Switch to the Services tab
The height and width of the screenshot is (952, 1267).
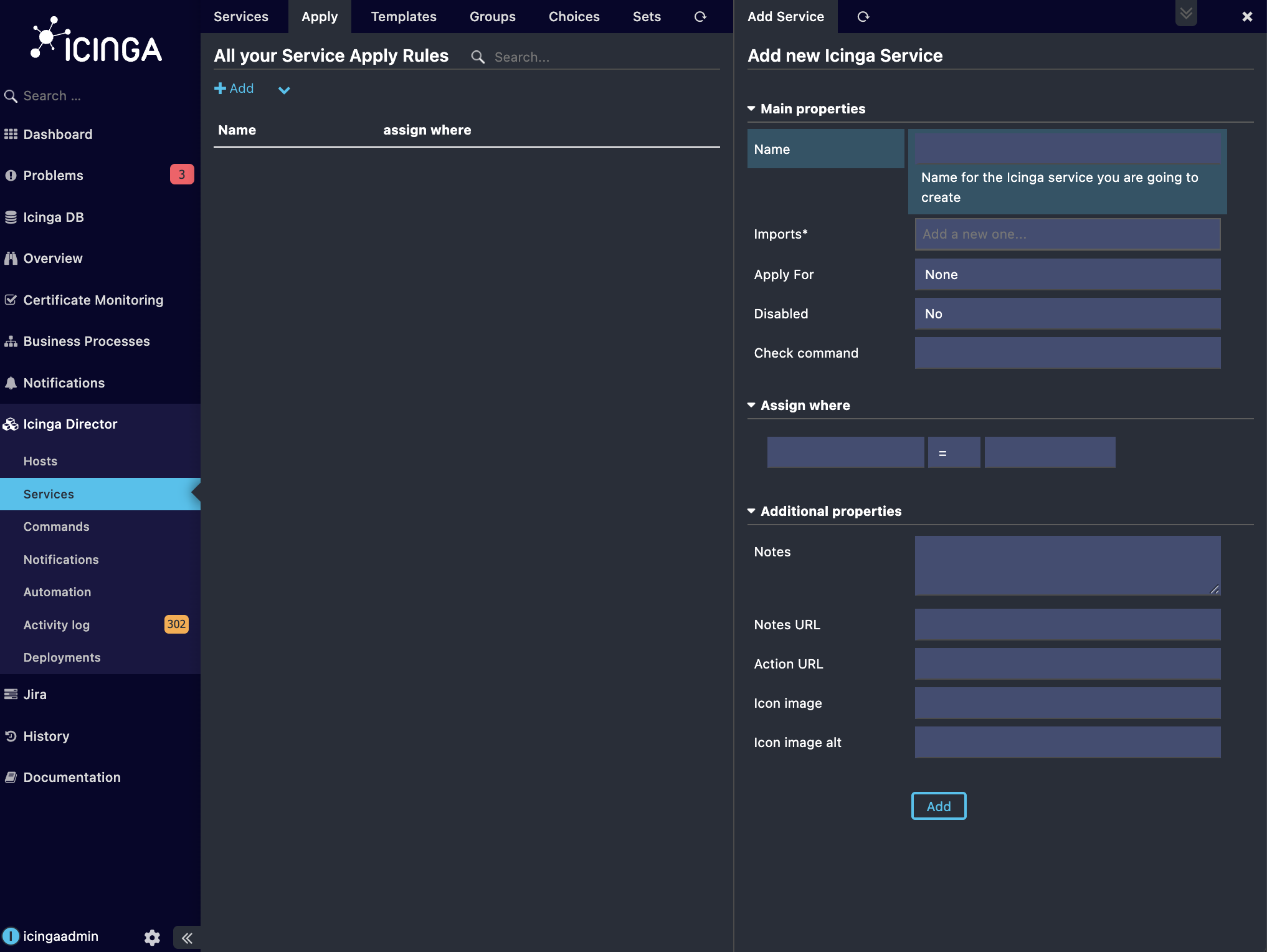pos(241,16)
